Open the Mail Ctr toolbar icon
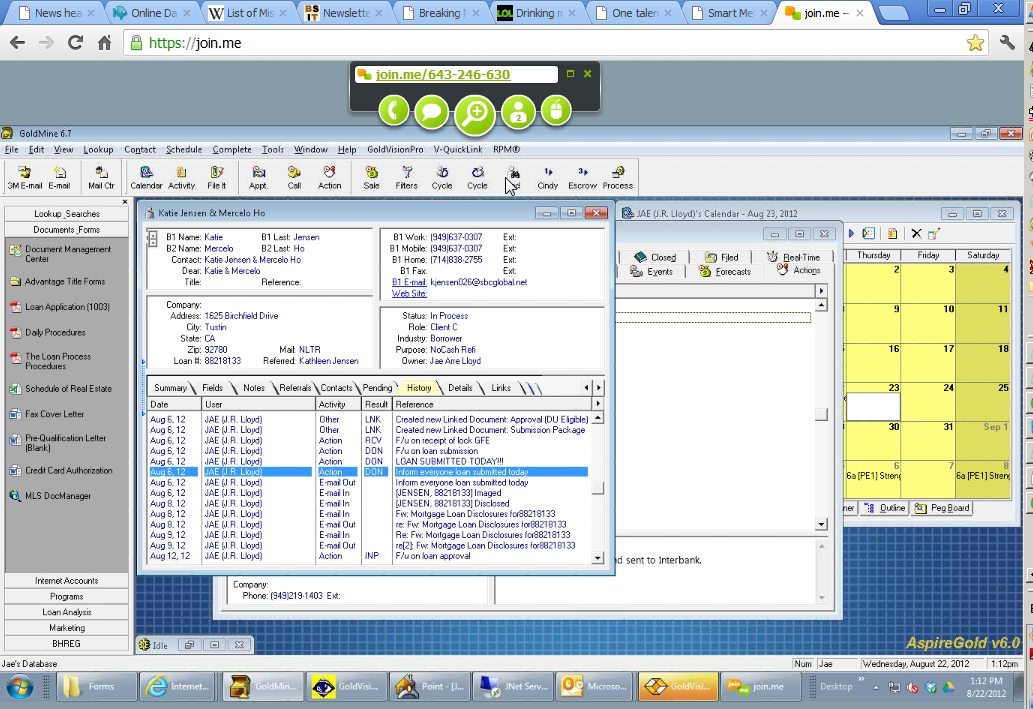The width and height of the screenshot is (1033, 709). click(x=101, y=177)
